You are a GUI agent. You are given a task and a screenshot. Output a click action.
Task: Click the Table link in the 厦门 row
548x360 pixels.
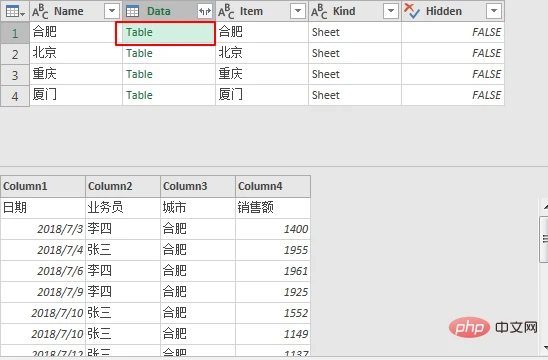[139, 95]
